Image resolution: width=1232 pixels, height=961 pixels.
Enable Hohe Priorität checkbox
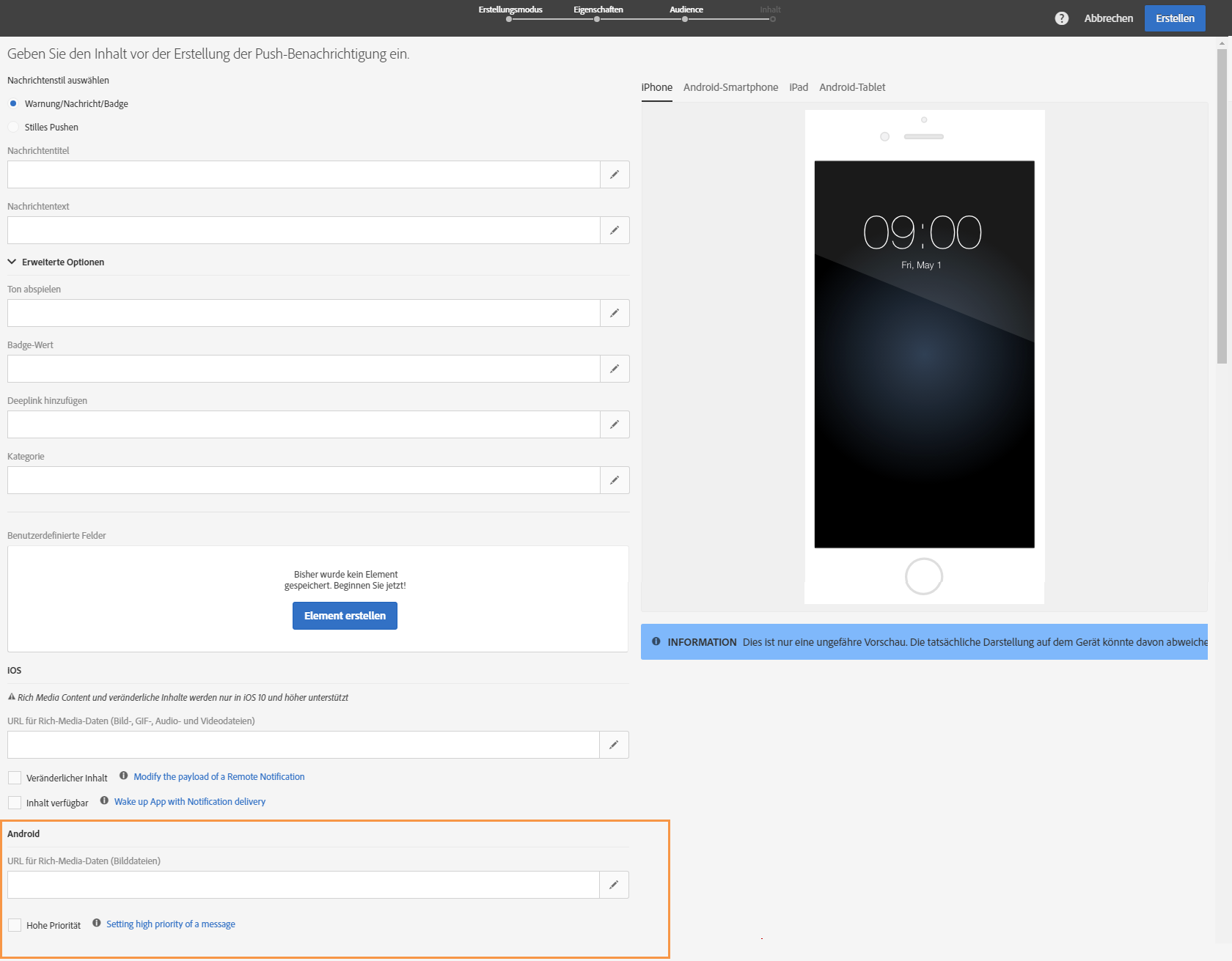point(15,925)
